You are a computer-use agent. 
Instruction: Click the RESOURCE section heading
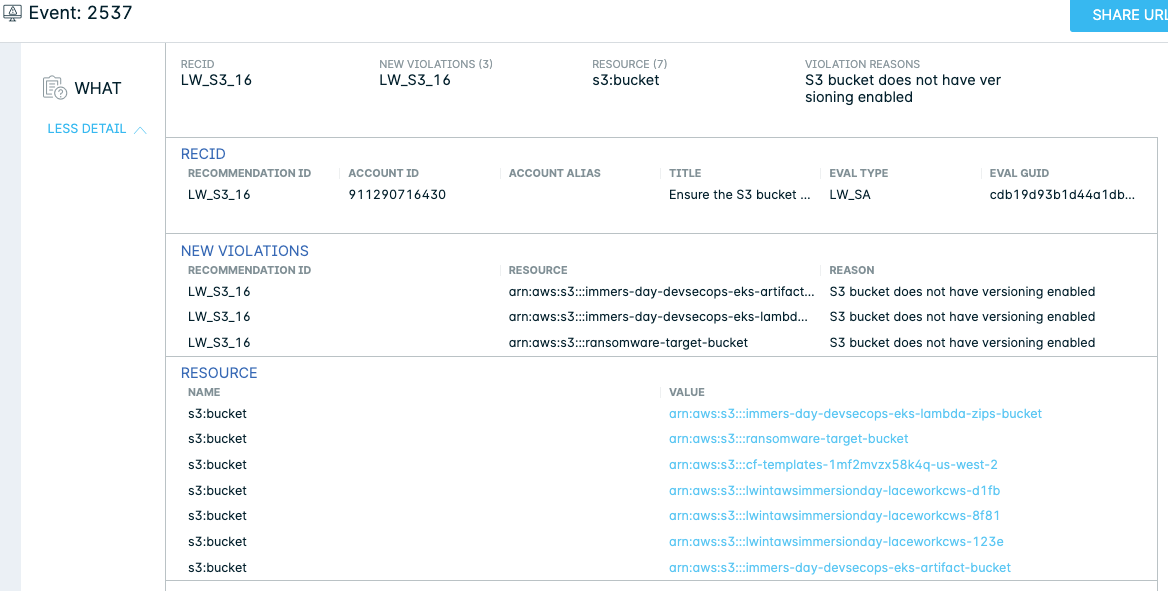pyautogui.click(x=219, y=373)
